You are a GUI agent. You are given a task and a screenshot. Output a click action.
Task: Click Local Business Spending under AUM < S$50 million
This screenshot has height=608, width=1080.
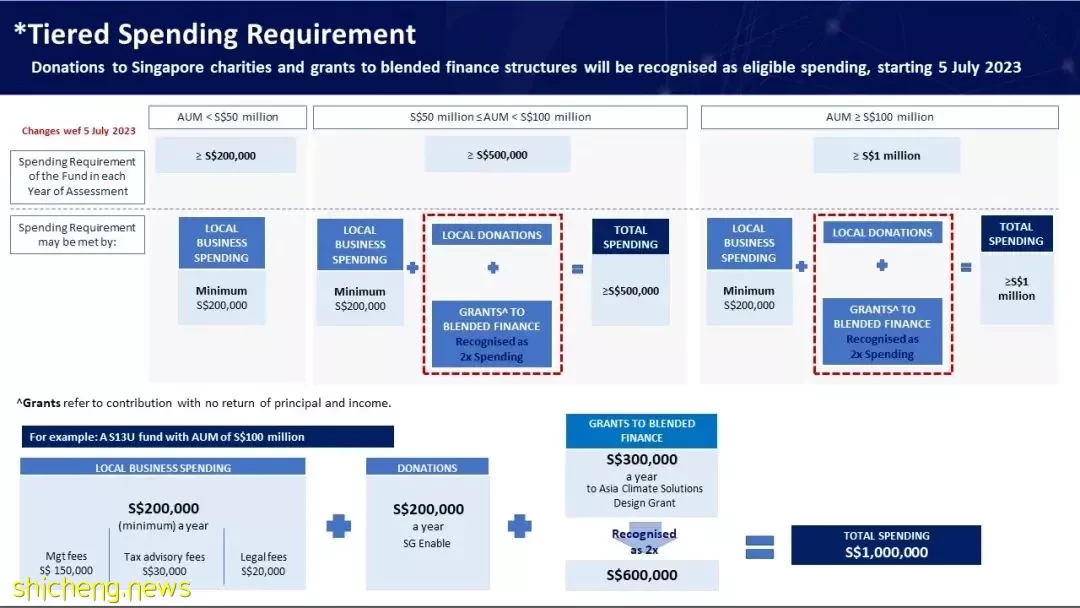(221, 243)
